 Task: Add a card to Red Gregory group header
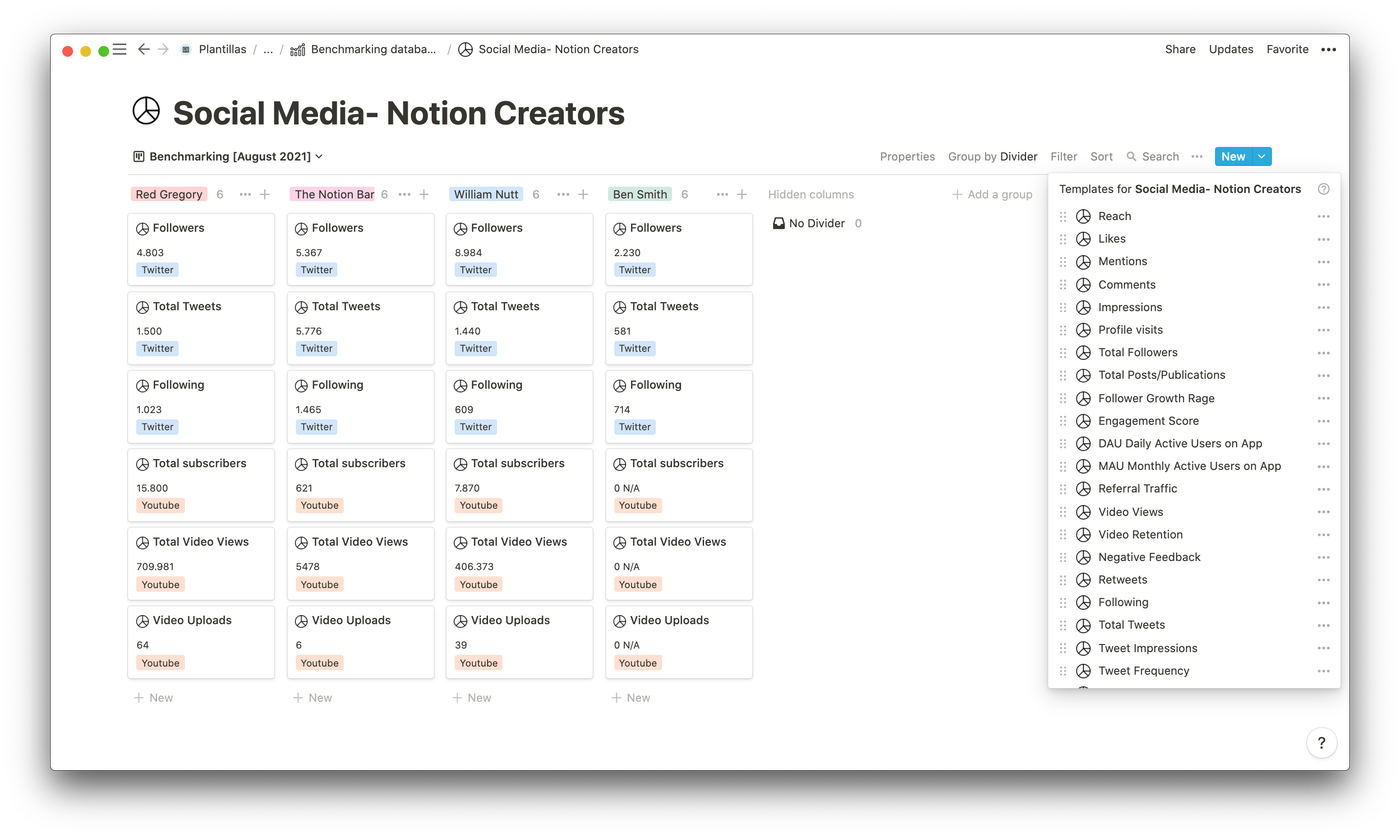coord(265,194)
